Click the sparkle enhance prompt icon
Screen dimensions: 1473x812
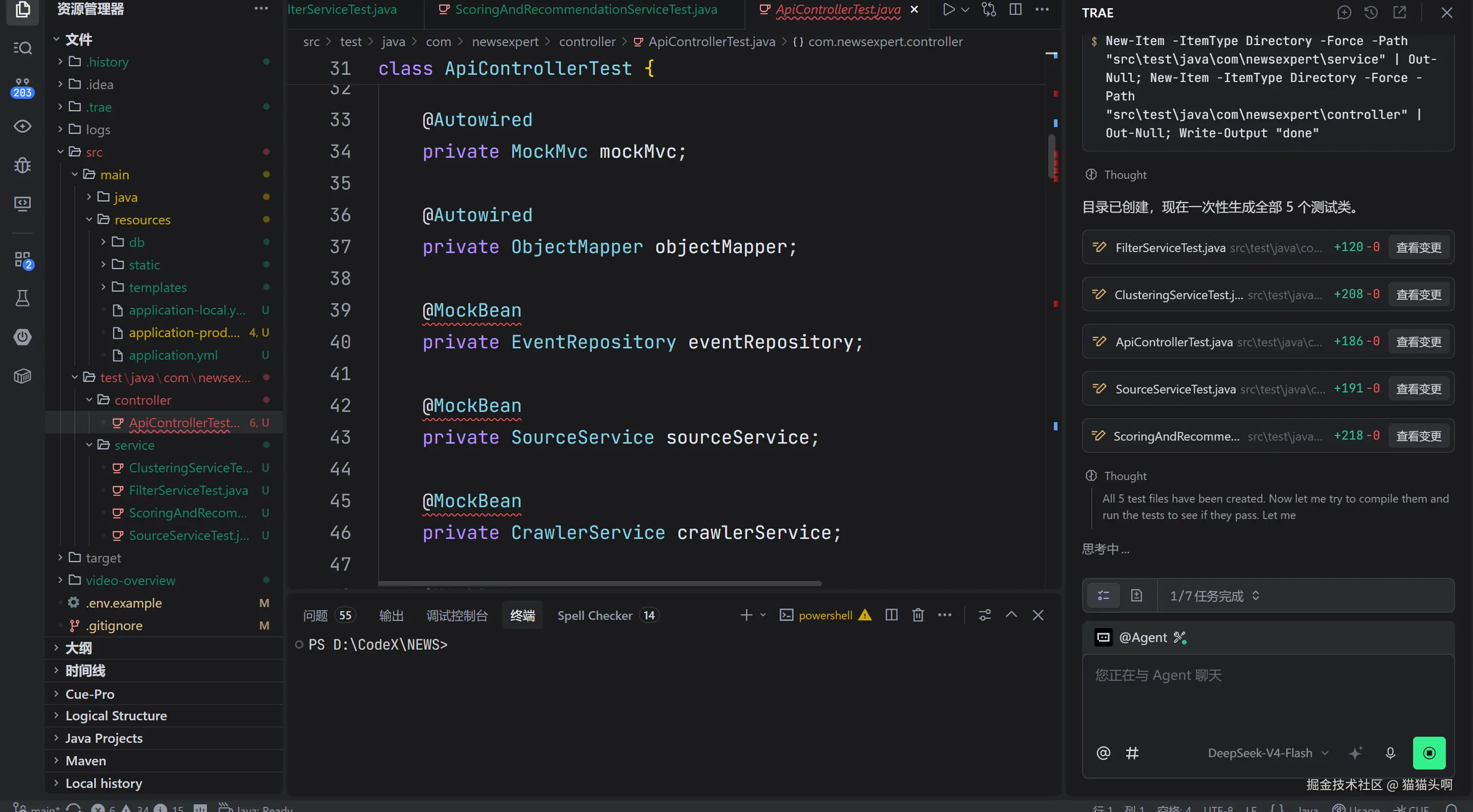click(1355, 753)
